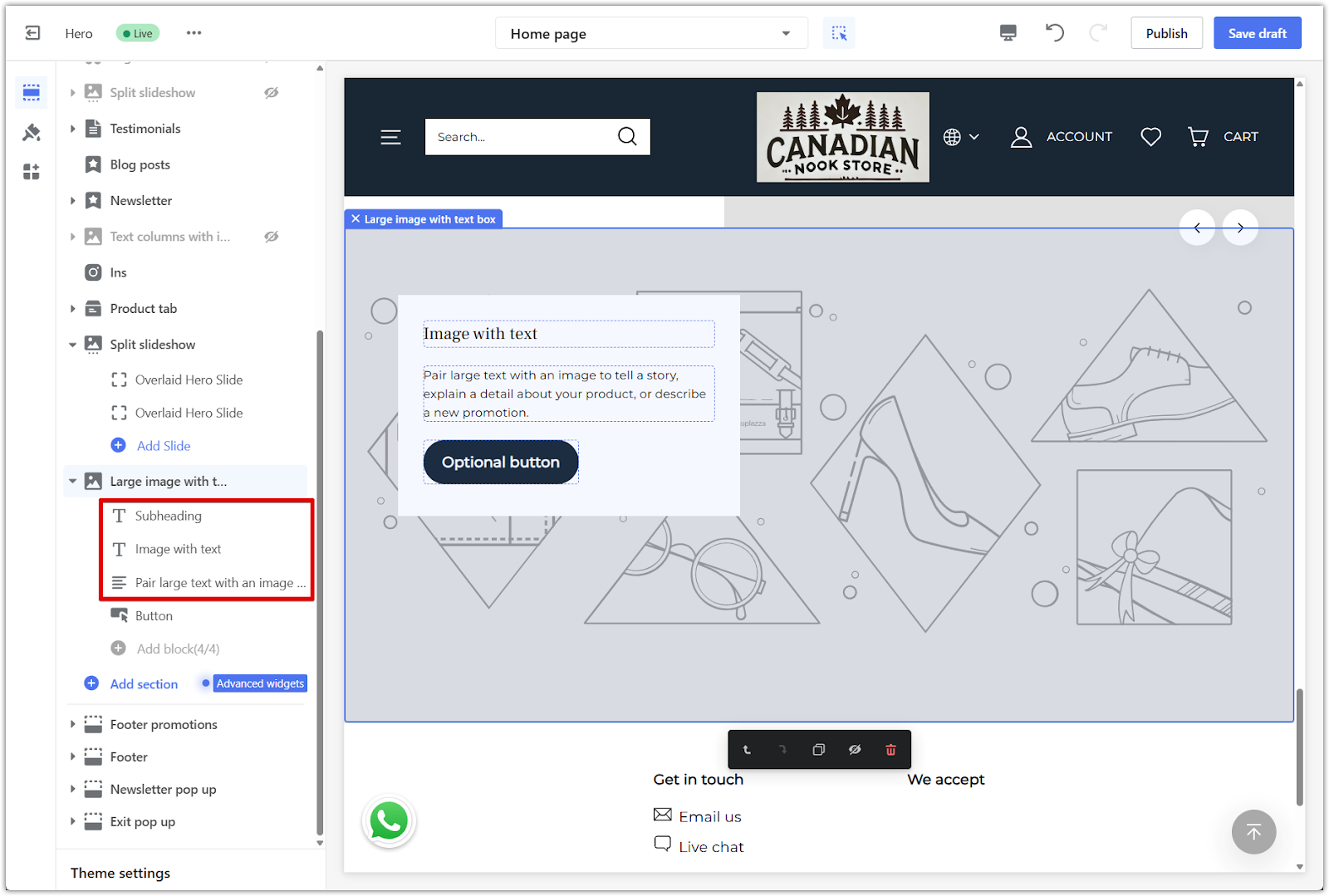Open the apps widgets sidebar panel
This screenshot has width=1329, height=896.
point(32,172)
